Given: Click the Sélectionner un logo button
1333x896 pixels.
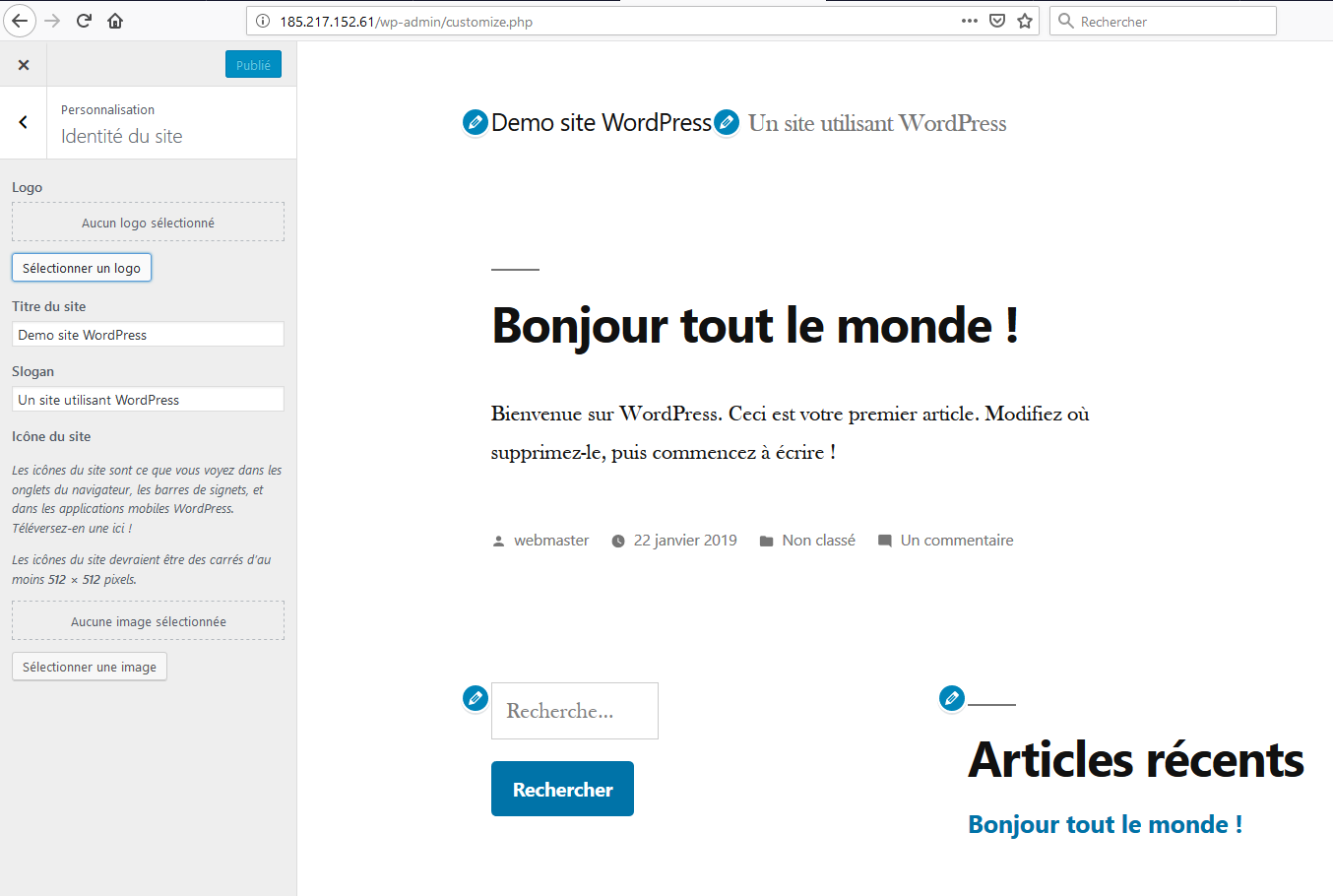Looking at the screenshot, I should coord(82,268).
